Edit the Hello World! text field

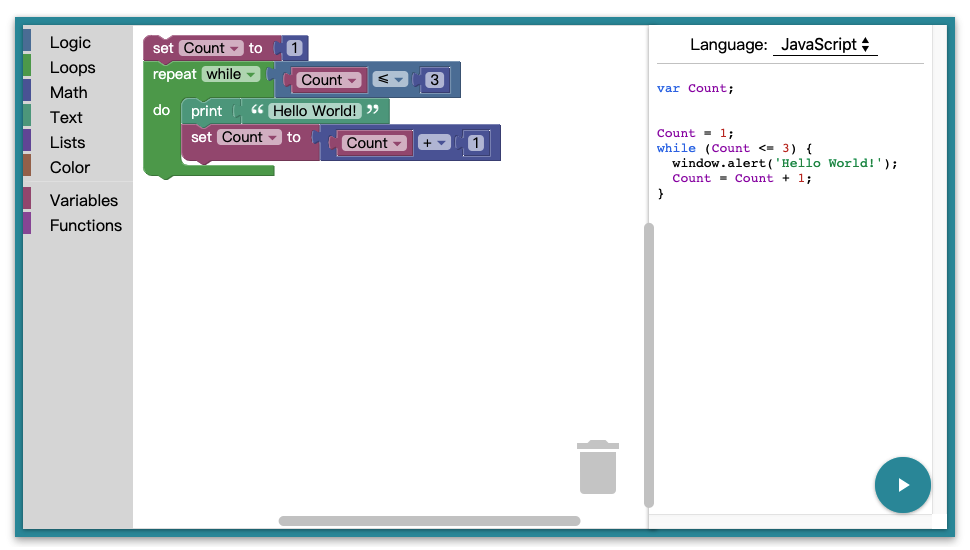click(x=315, y=111)
